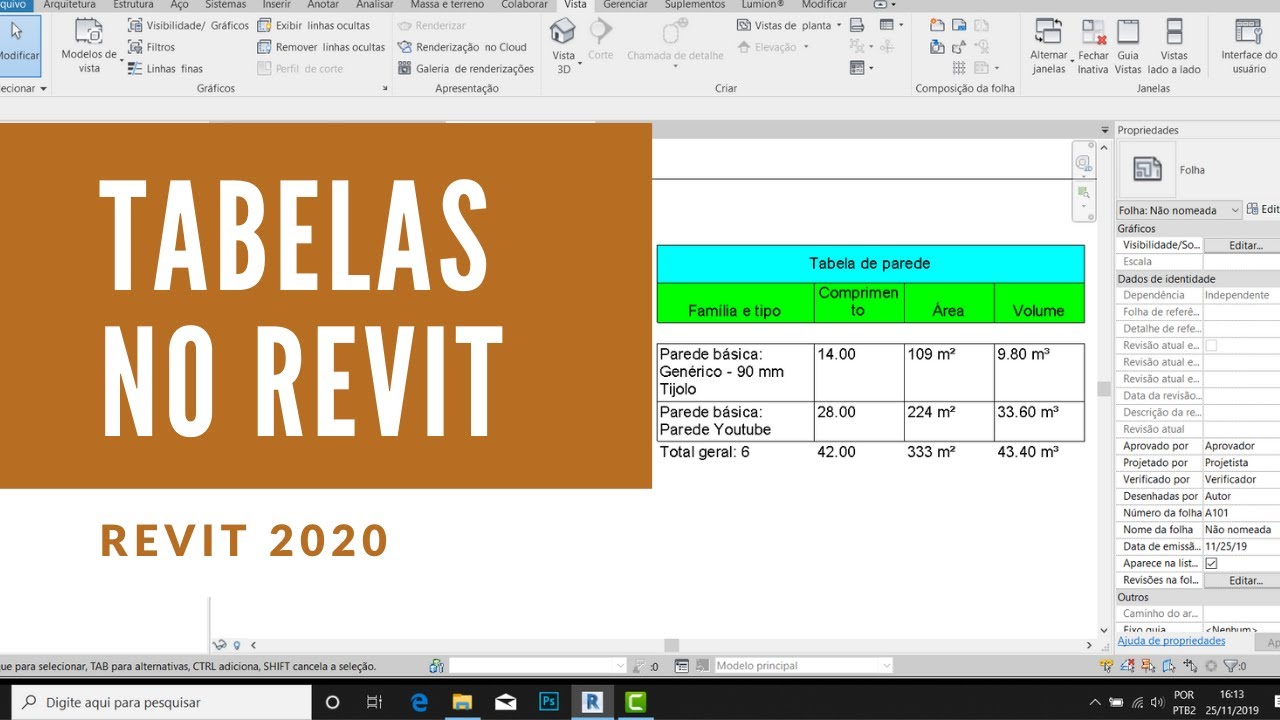Open Vistas de planta dropdown
This screenshot has width=1280, height=720.
point(790,25)
